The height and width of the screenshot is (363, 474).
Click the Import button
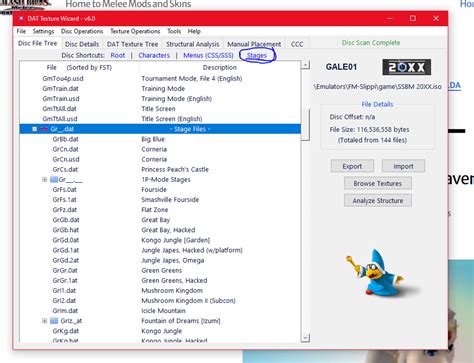coord(403,166)
